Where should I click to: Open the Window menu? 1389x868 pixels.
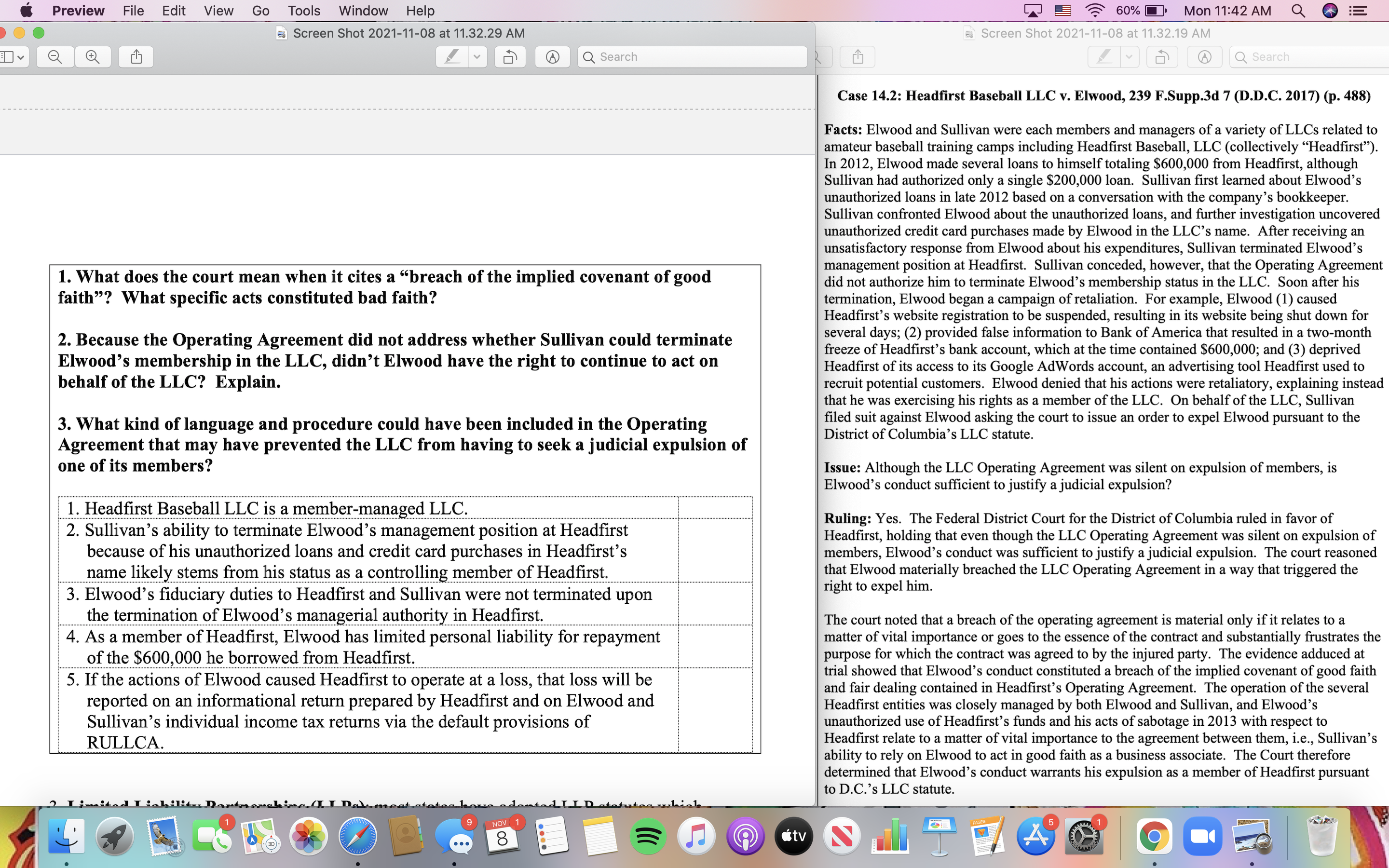(363, 10)
